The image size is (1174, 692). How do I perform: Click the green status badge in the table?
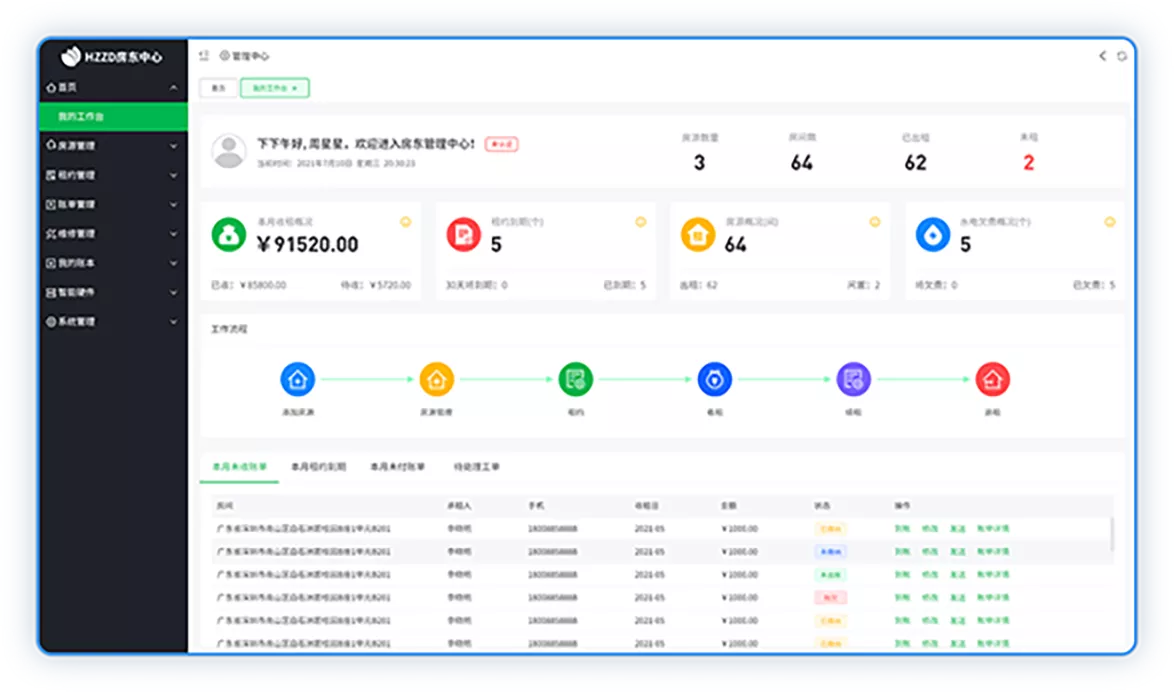click(x=830, y=574)
